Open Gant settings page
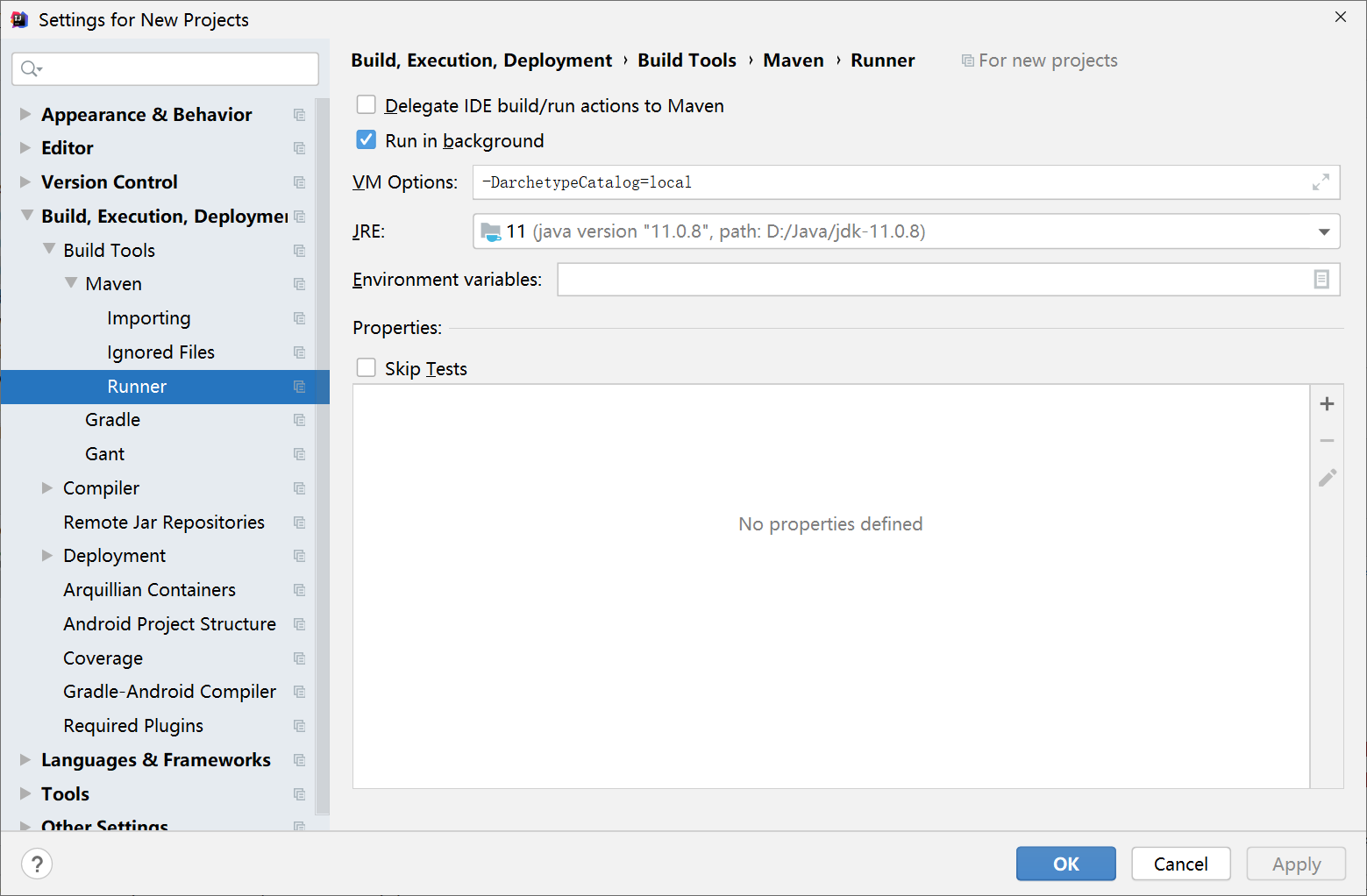The image size is (1367, 896). click(x=104, y=454)
